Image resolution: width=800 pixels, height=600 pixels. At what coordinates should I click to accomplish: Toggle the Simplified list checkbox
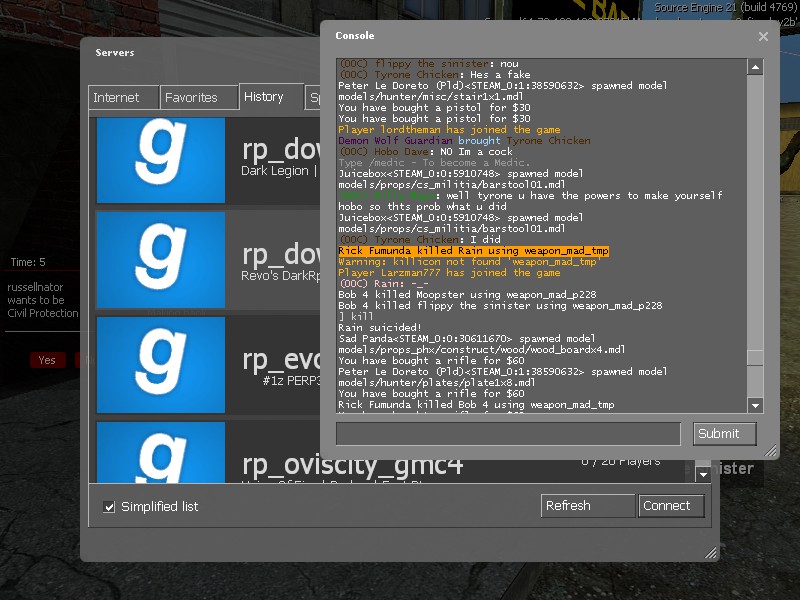pyautogui.click(x=109, y=507)
